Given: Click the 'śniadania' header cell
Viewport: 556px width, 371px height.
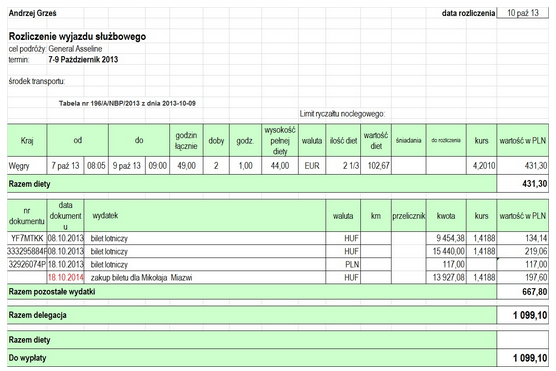Looking at the screenshot, I should 408,140.
